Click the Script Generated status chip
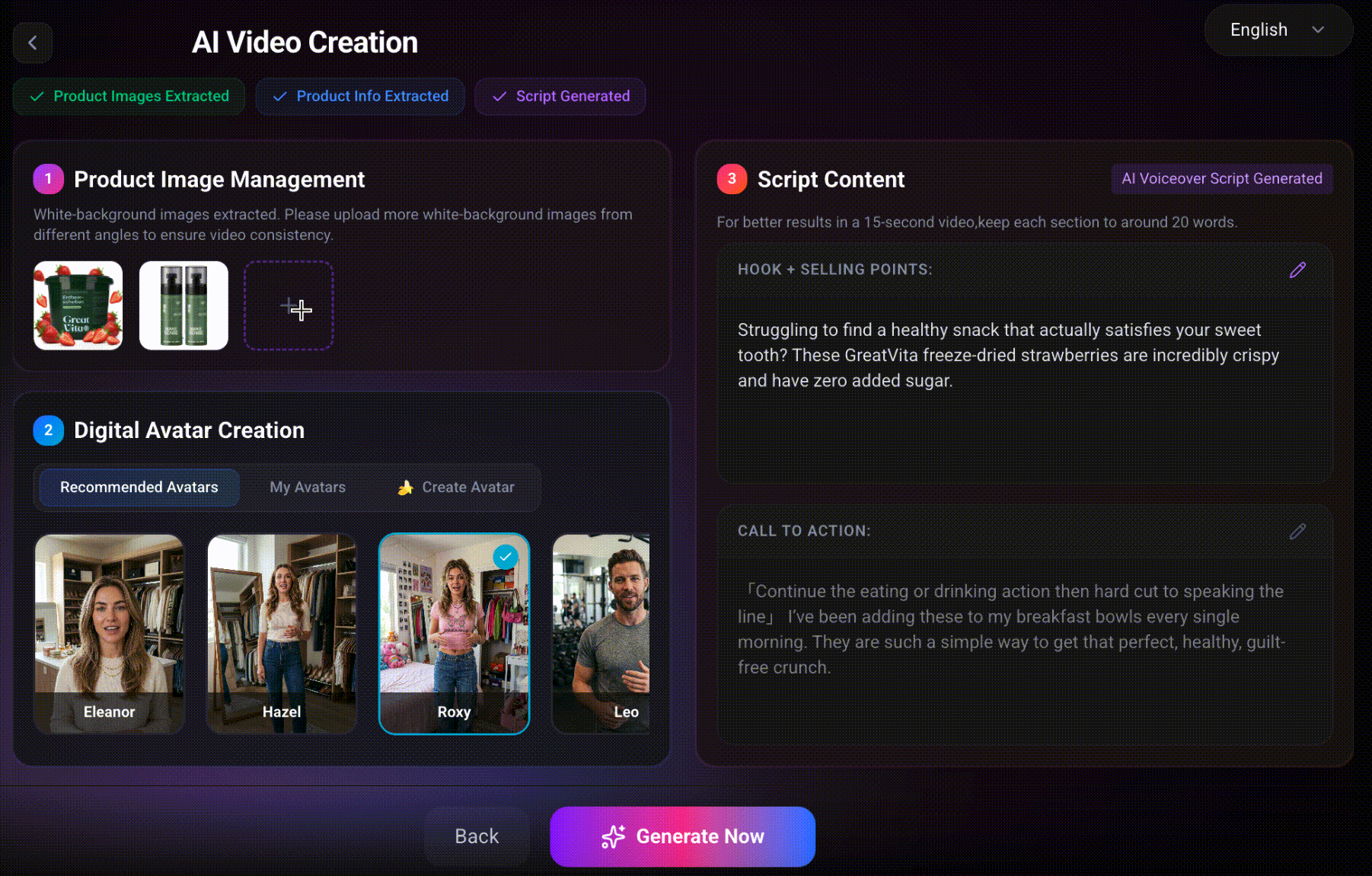The width and height of the screenshot is (1372, 876). pos(560,97)
